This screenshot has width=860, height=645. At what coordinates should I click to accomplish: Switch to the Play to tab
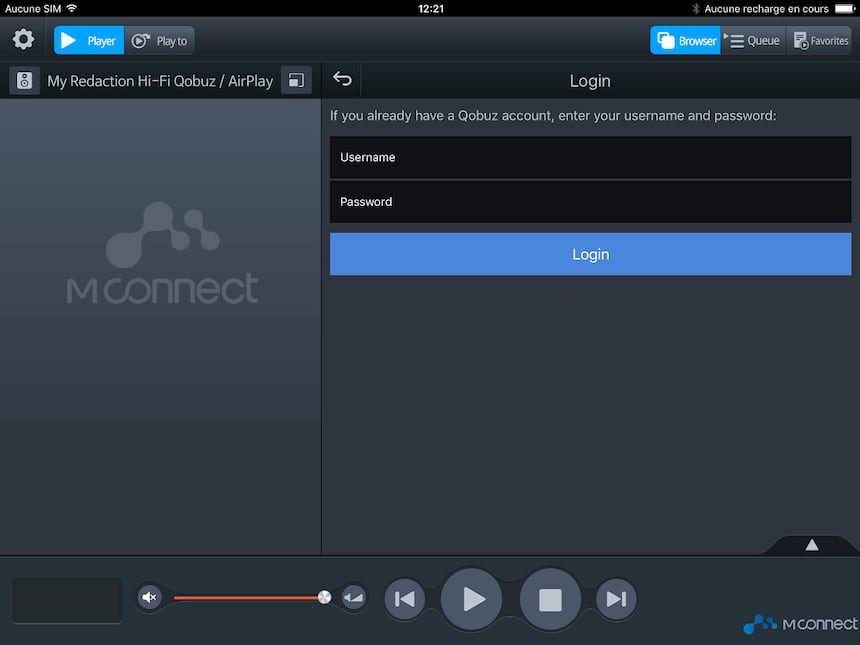(160, 41)
